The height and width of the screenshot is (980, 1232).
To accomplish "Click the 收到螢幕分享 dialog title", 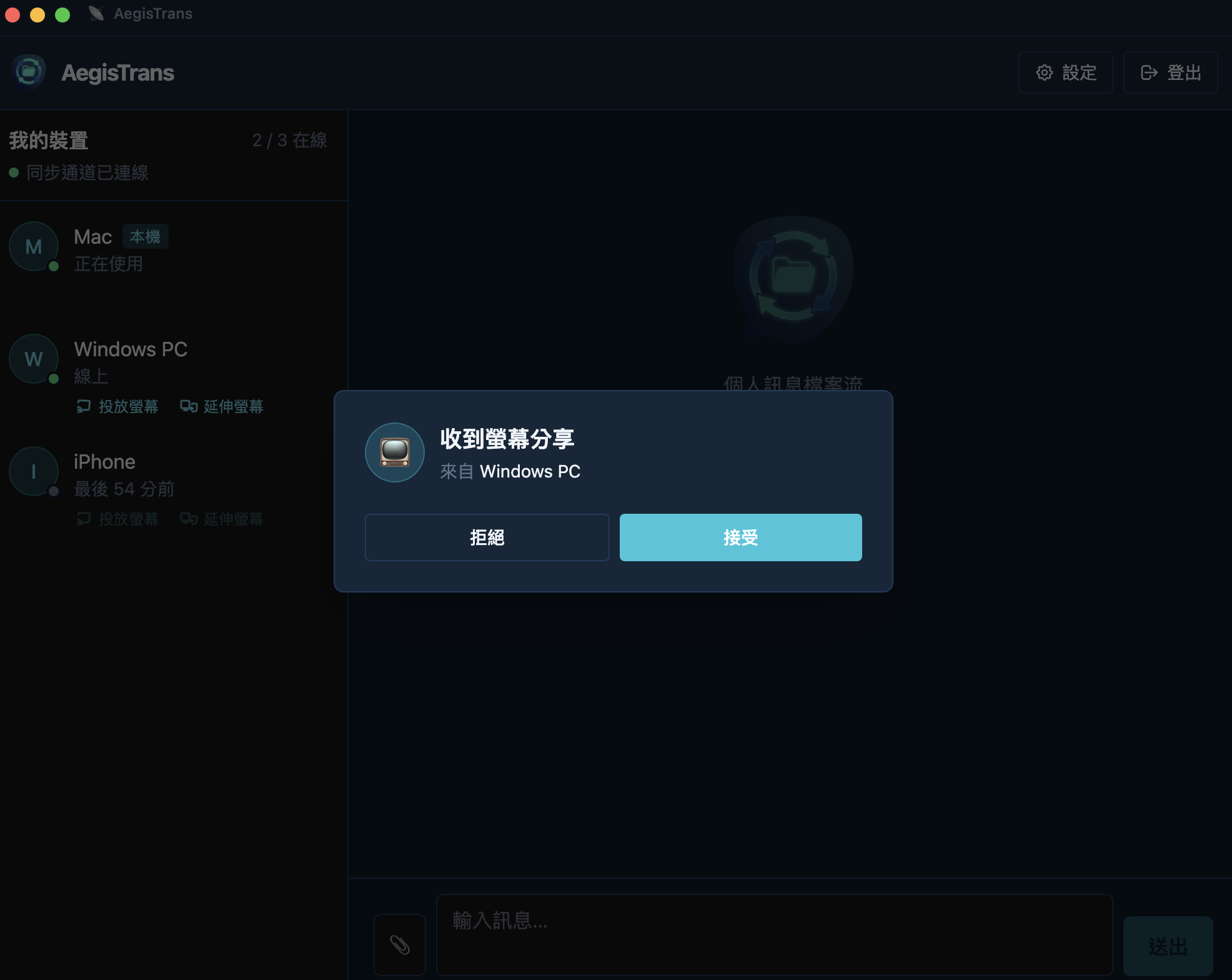I will point(507,439).
